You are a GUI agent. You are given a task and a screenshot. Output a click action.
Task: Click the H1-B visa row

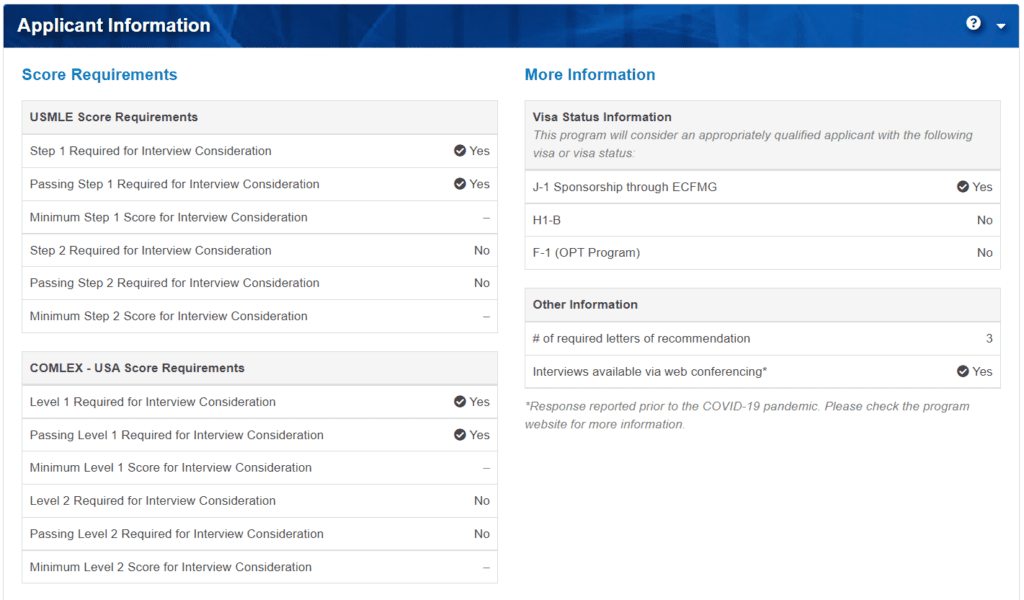click(x=762, y=220)
